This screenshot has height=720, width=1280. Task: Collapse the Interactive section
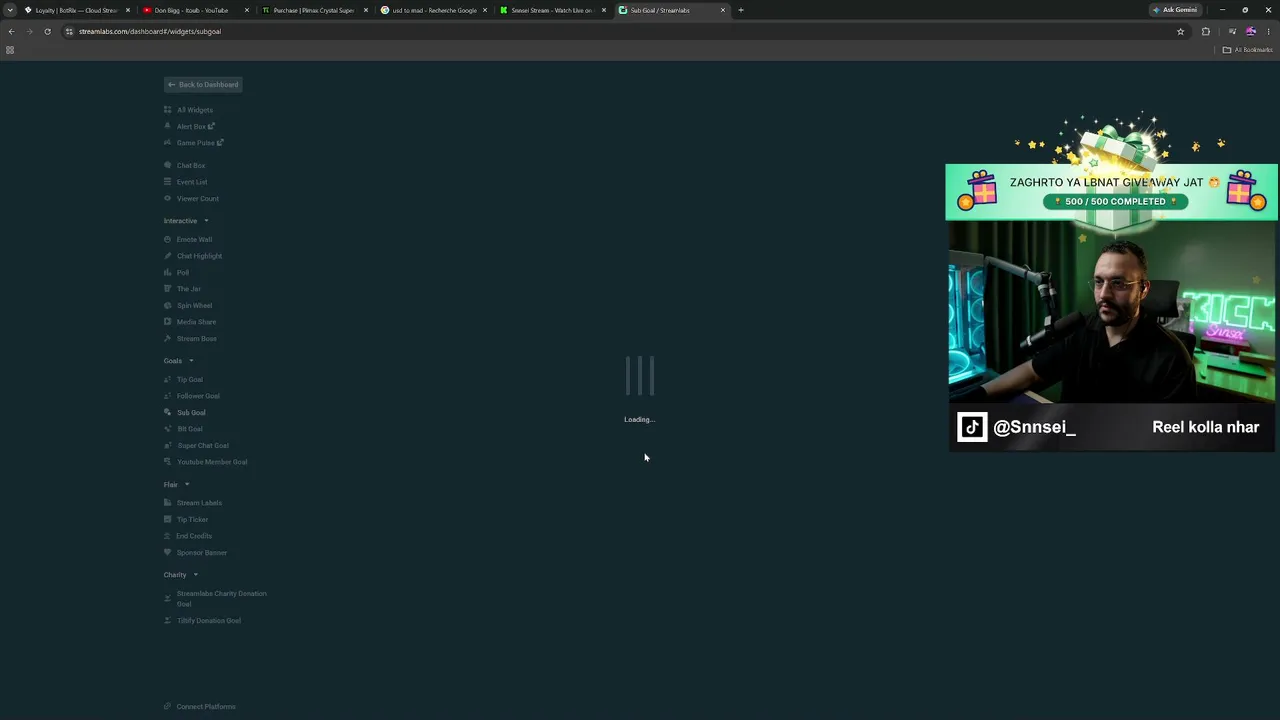tap(206, 220)
